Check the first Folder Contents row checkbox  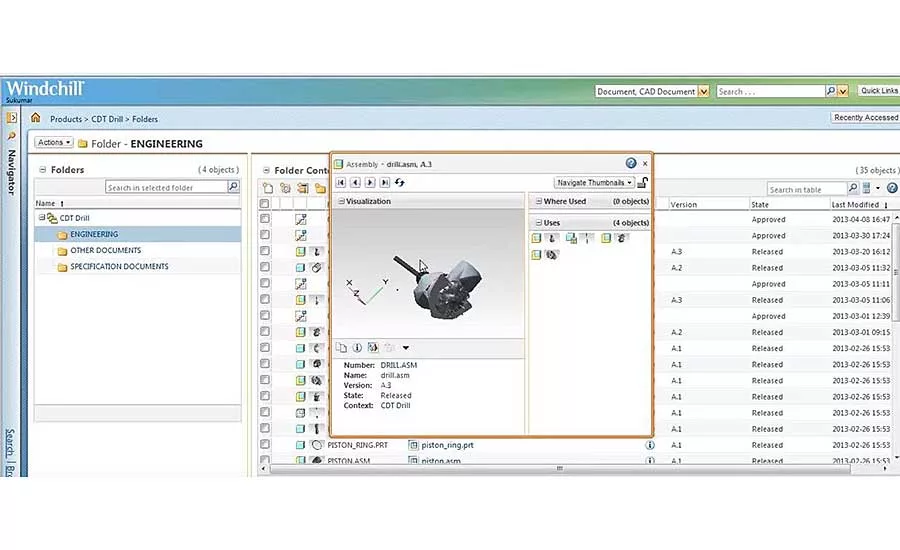pyautogui.click(x=265, y=219)
